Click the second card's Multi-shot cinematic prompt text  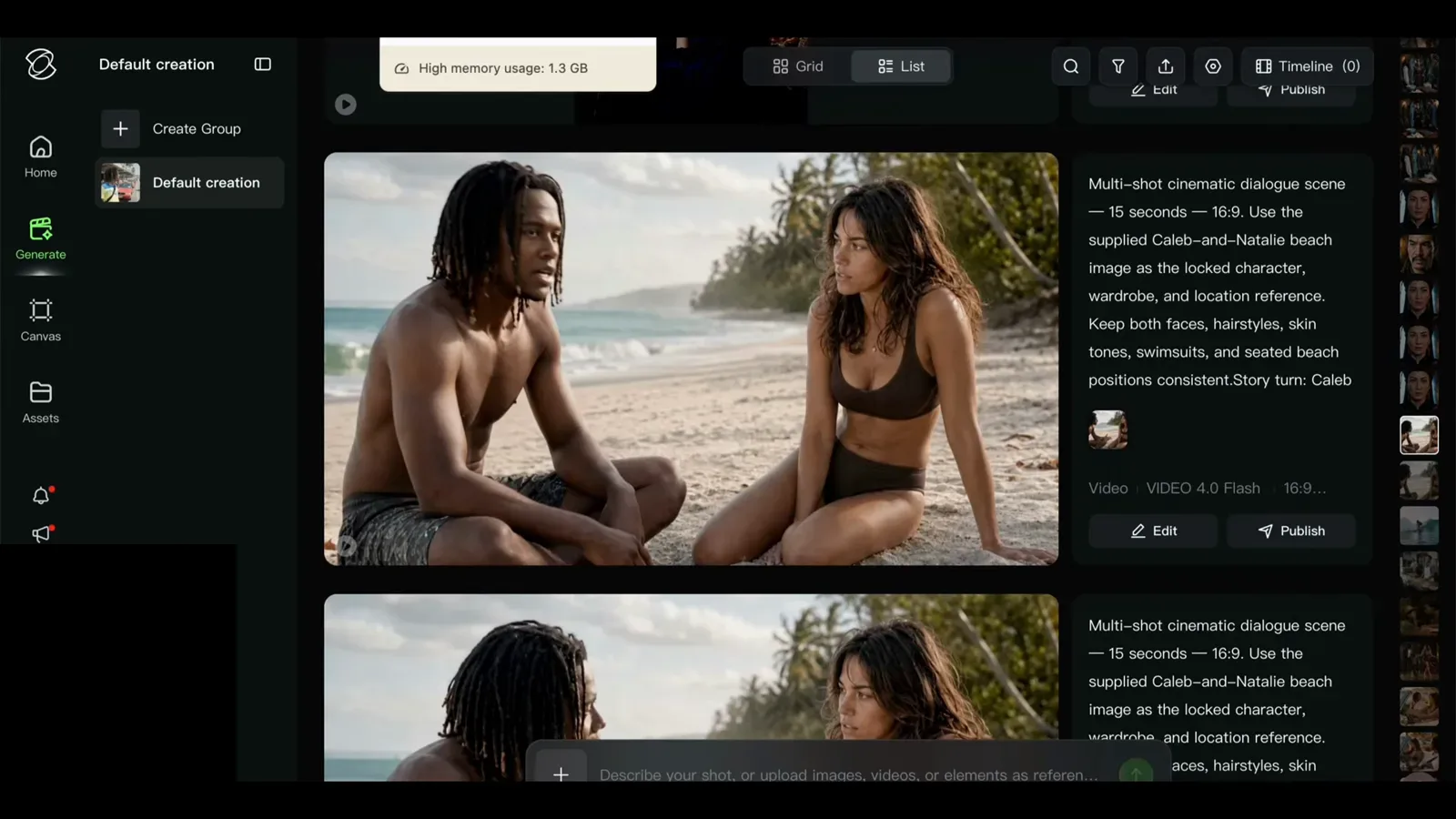click(1219, 696)
